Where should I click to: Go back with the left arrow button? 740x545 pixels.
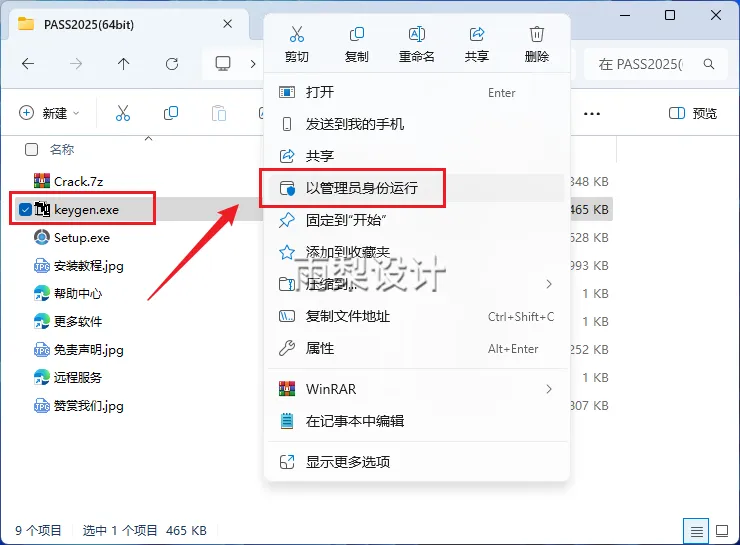28,64
